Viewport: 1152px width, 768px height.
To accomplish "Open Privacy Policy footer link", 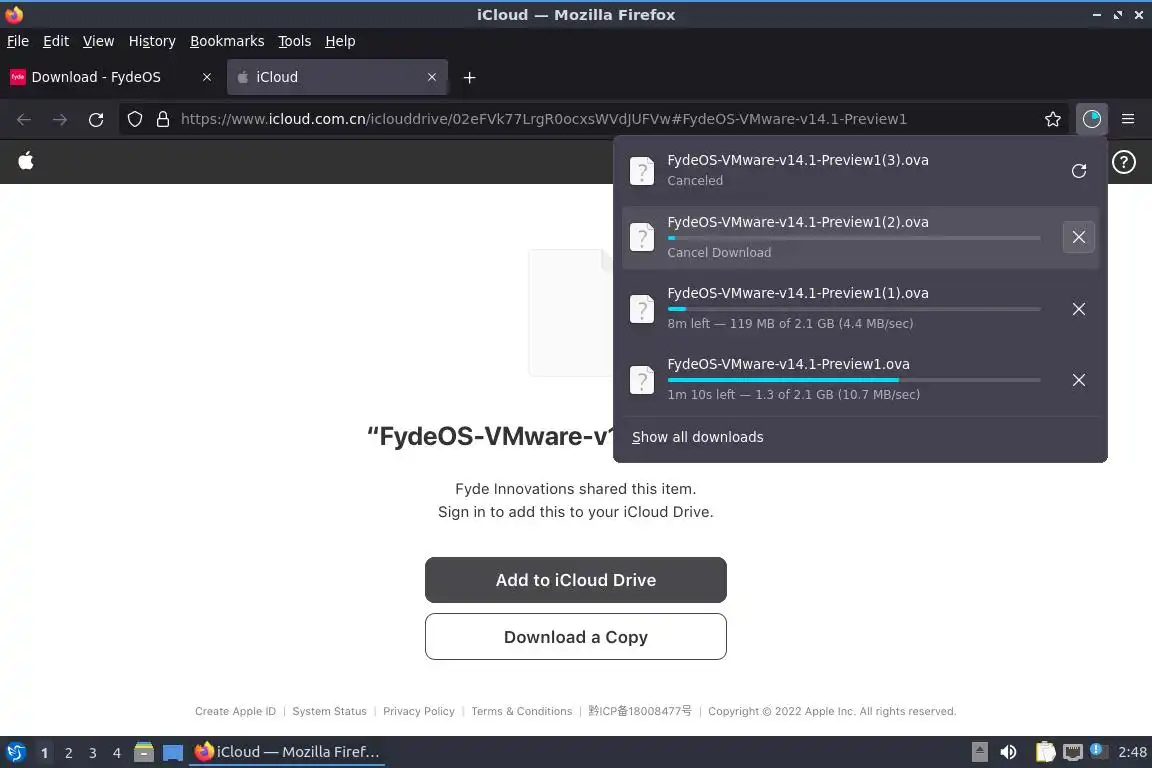I will [x=419, y=711].
